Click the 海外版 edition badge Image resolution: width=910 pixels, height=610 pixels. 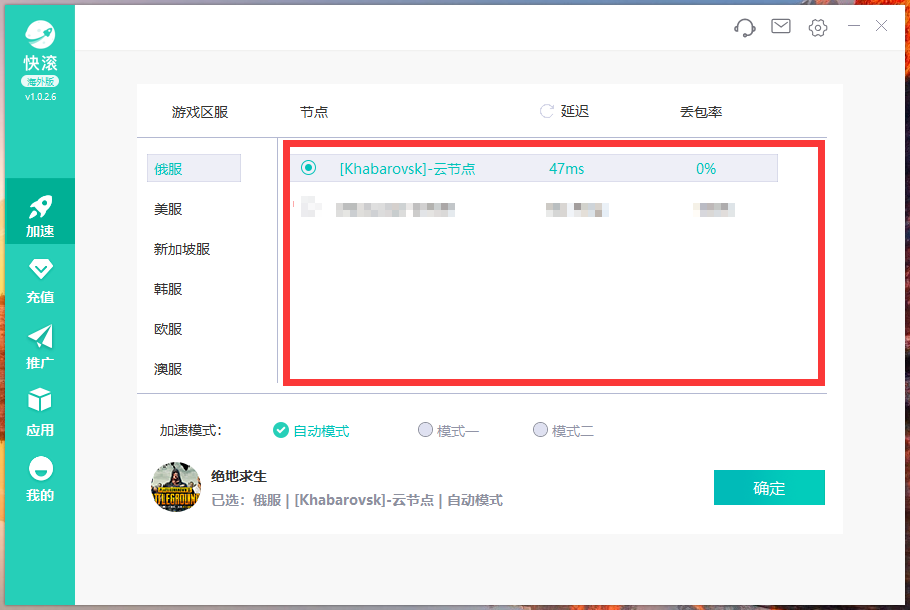(x=41, y=81)
